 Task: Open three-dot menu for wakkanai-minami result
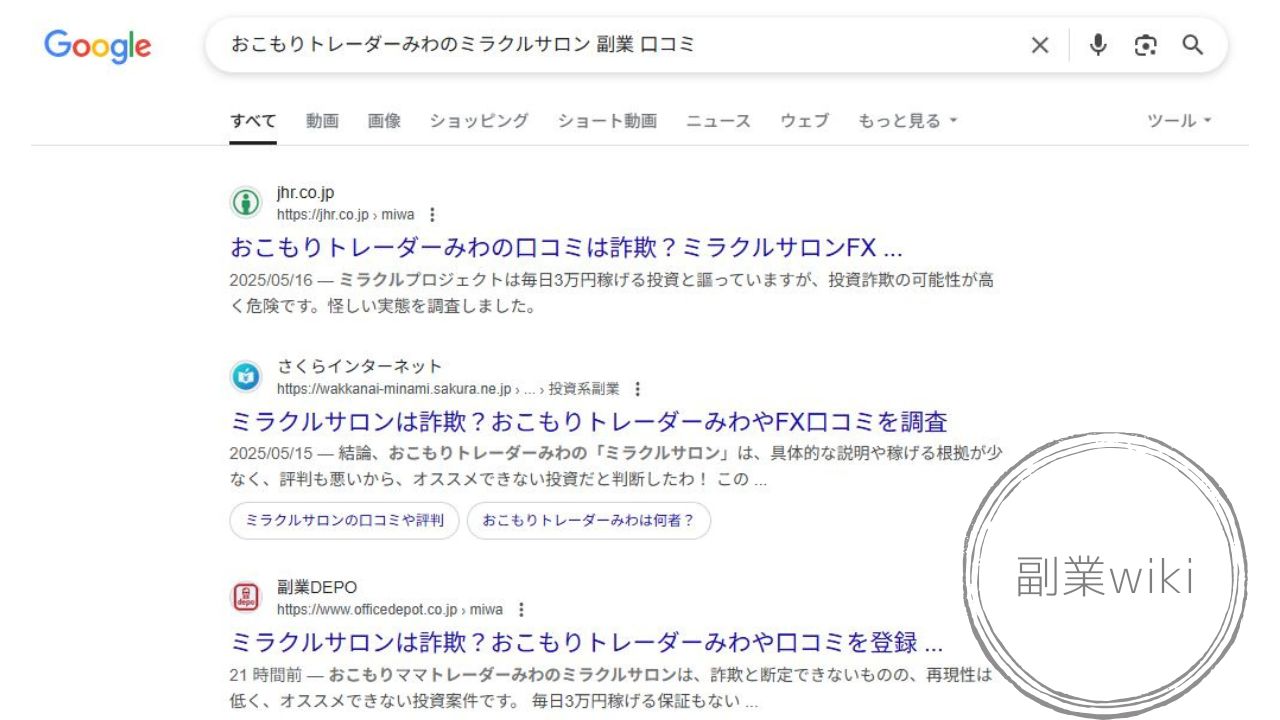coord(637,389)
